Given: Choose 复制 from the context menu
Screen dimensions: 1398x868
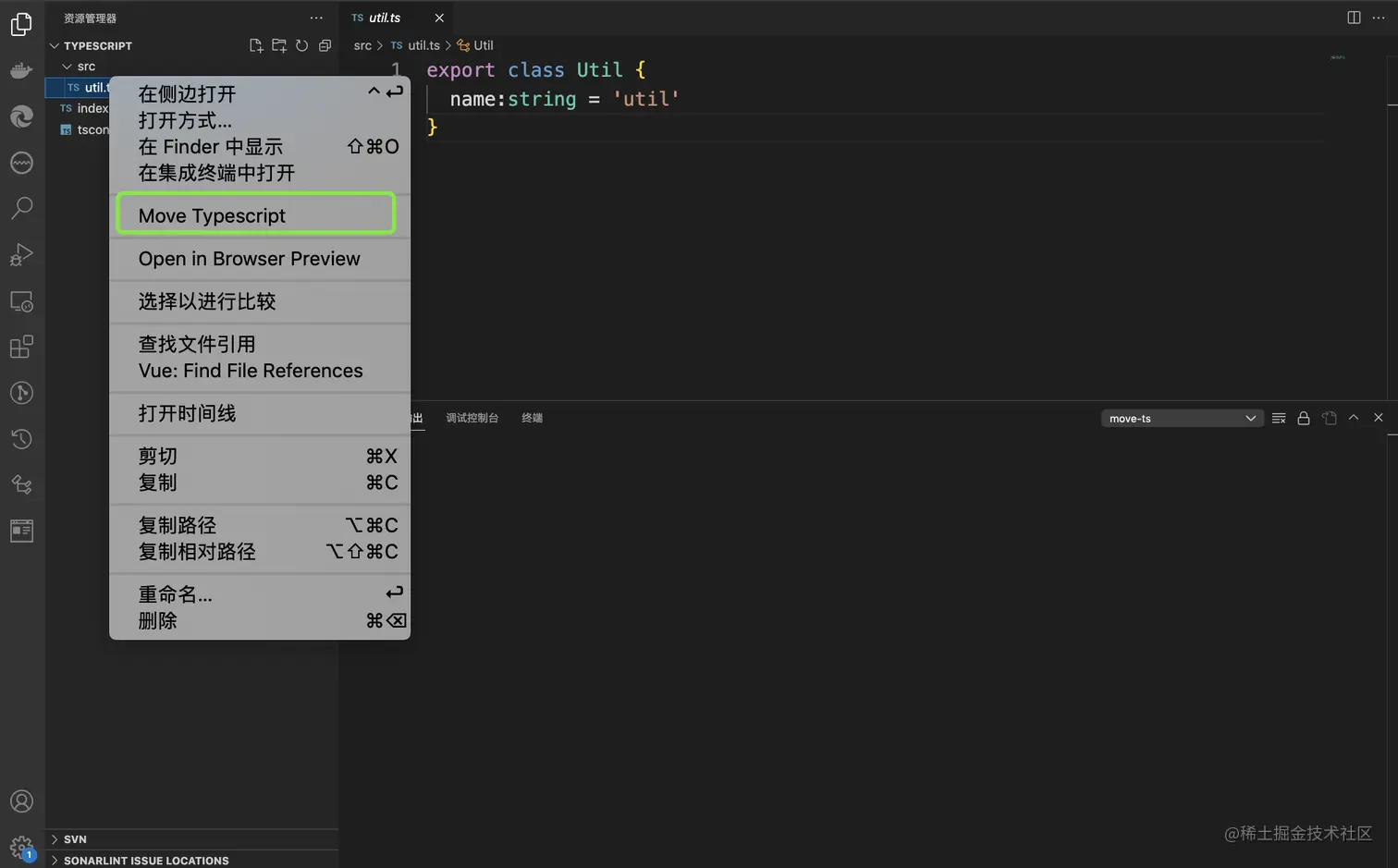Looking at the screenshot, I should pos(260,483).
